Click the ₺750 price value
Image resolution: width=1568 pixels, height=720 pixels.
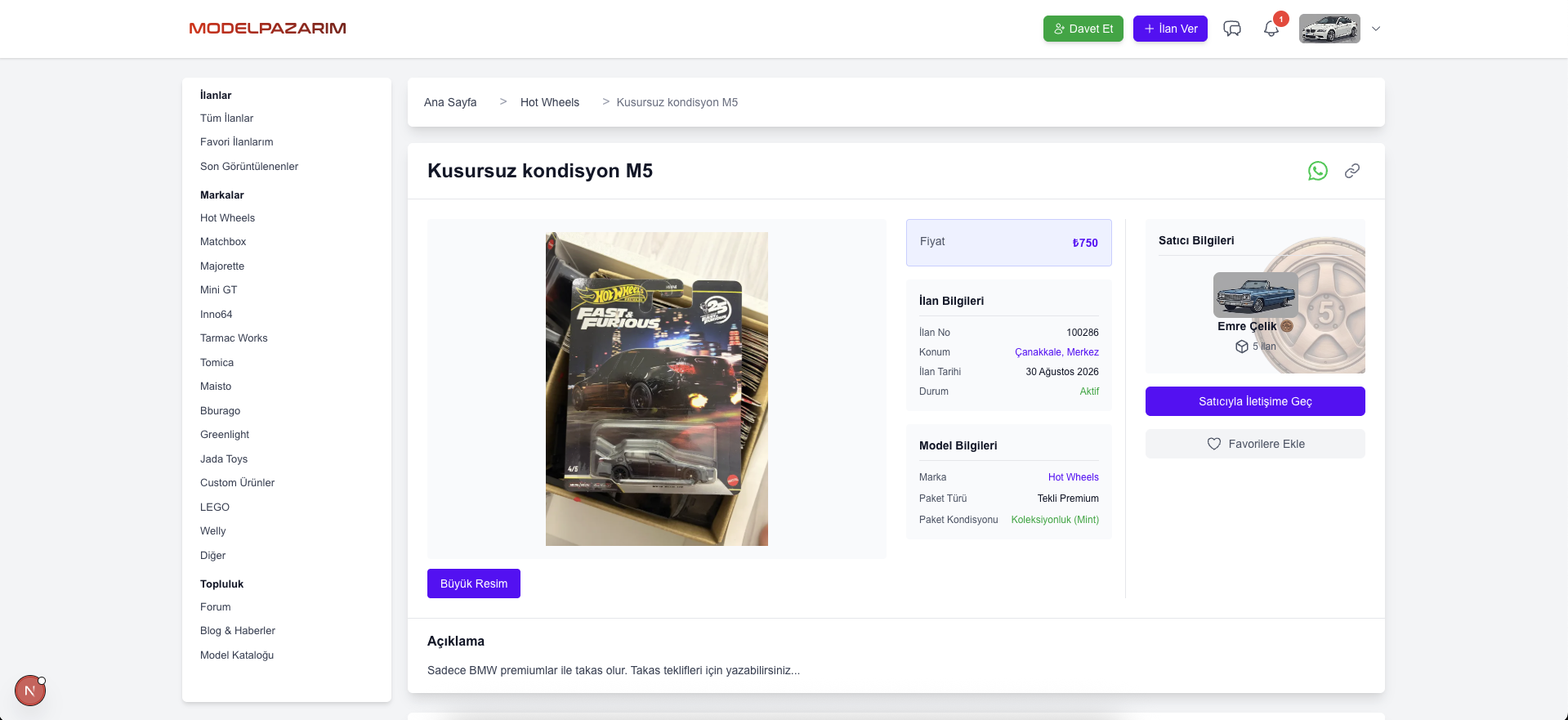1085,243
